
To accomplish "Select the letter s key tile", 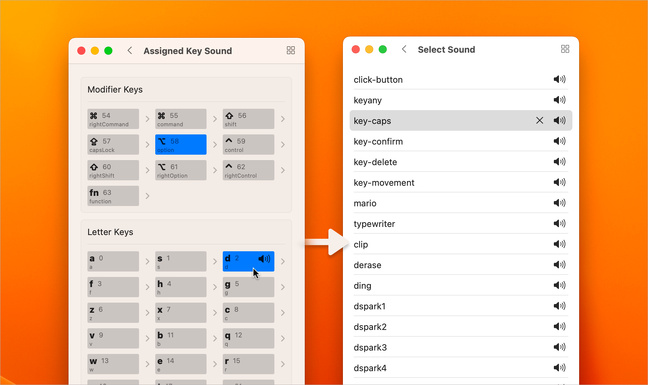I will 181,261.
